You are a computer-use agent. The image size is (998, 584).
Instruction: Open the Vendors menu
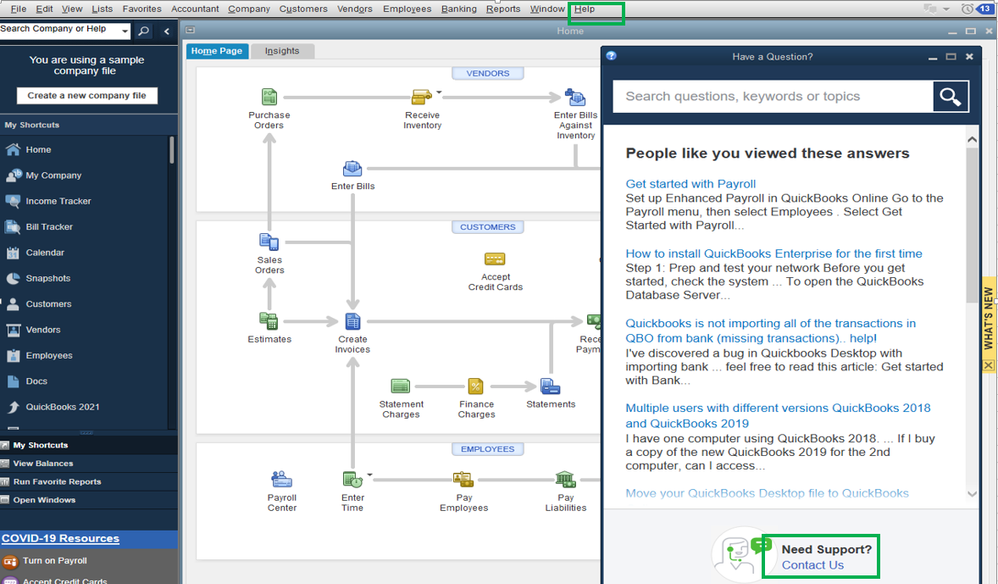click(355, 9)
